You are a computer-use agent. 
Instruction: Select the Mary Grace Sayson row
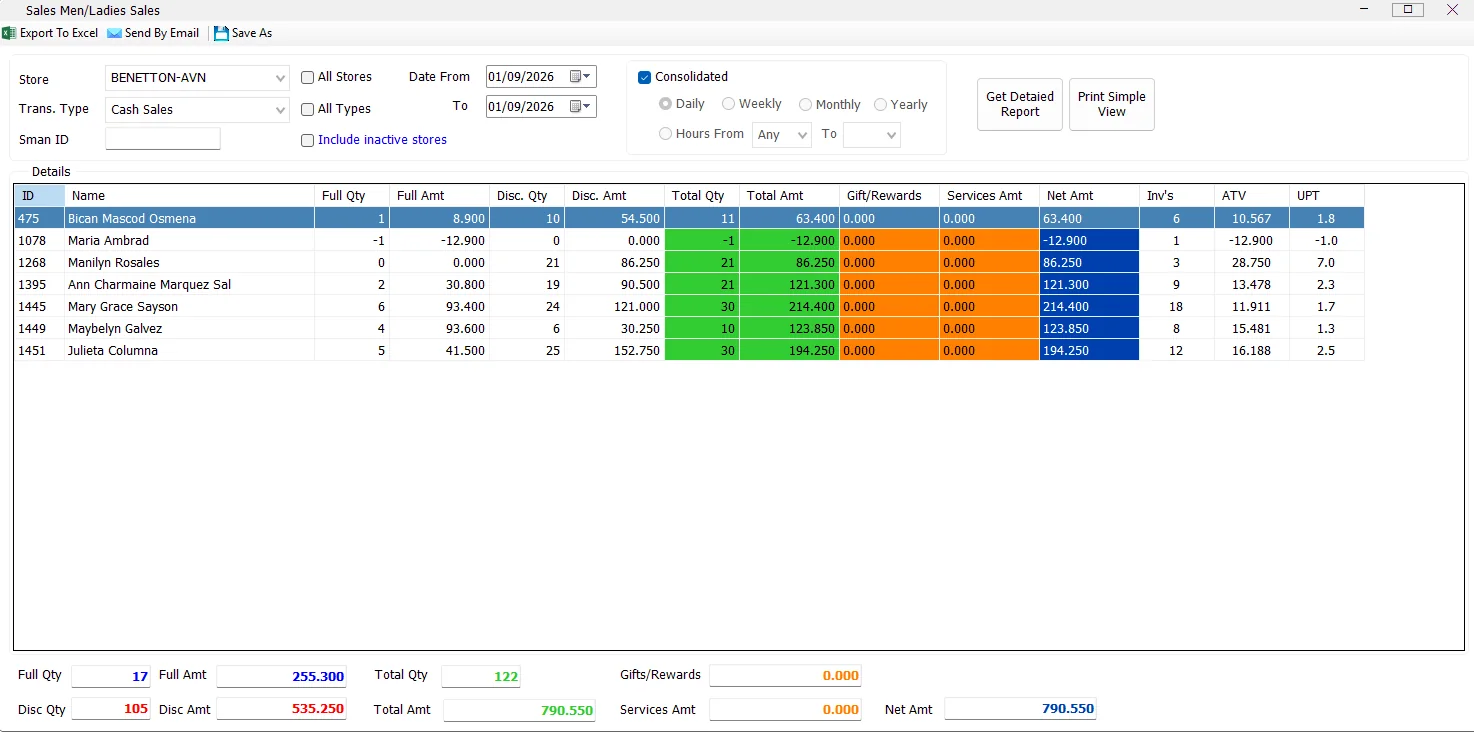689,306
